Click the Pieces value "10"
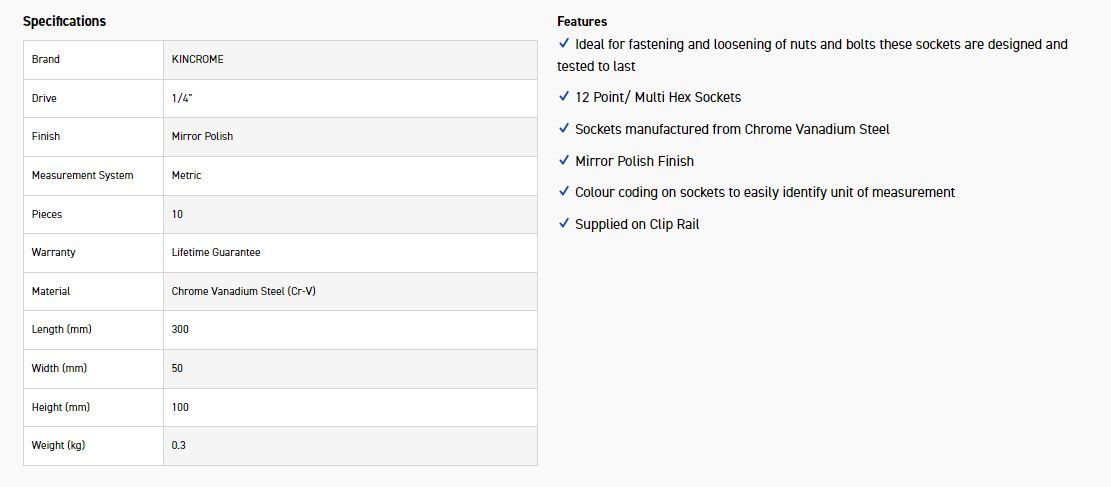 pyautogui.click(x=178, y=214)
